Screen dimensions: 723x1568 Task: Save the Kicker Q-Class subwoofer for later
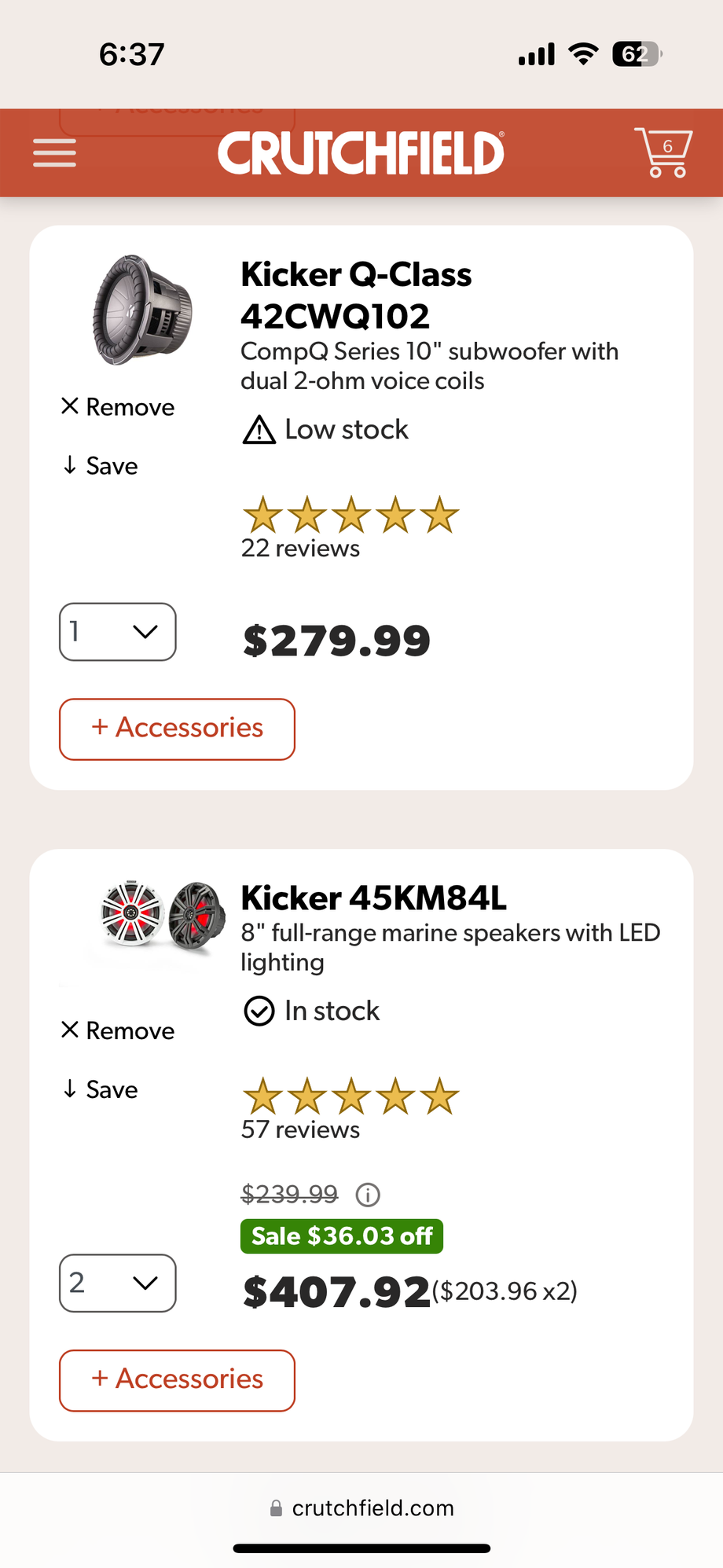pos(101,466)
